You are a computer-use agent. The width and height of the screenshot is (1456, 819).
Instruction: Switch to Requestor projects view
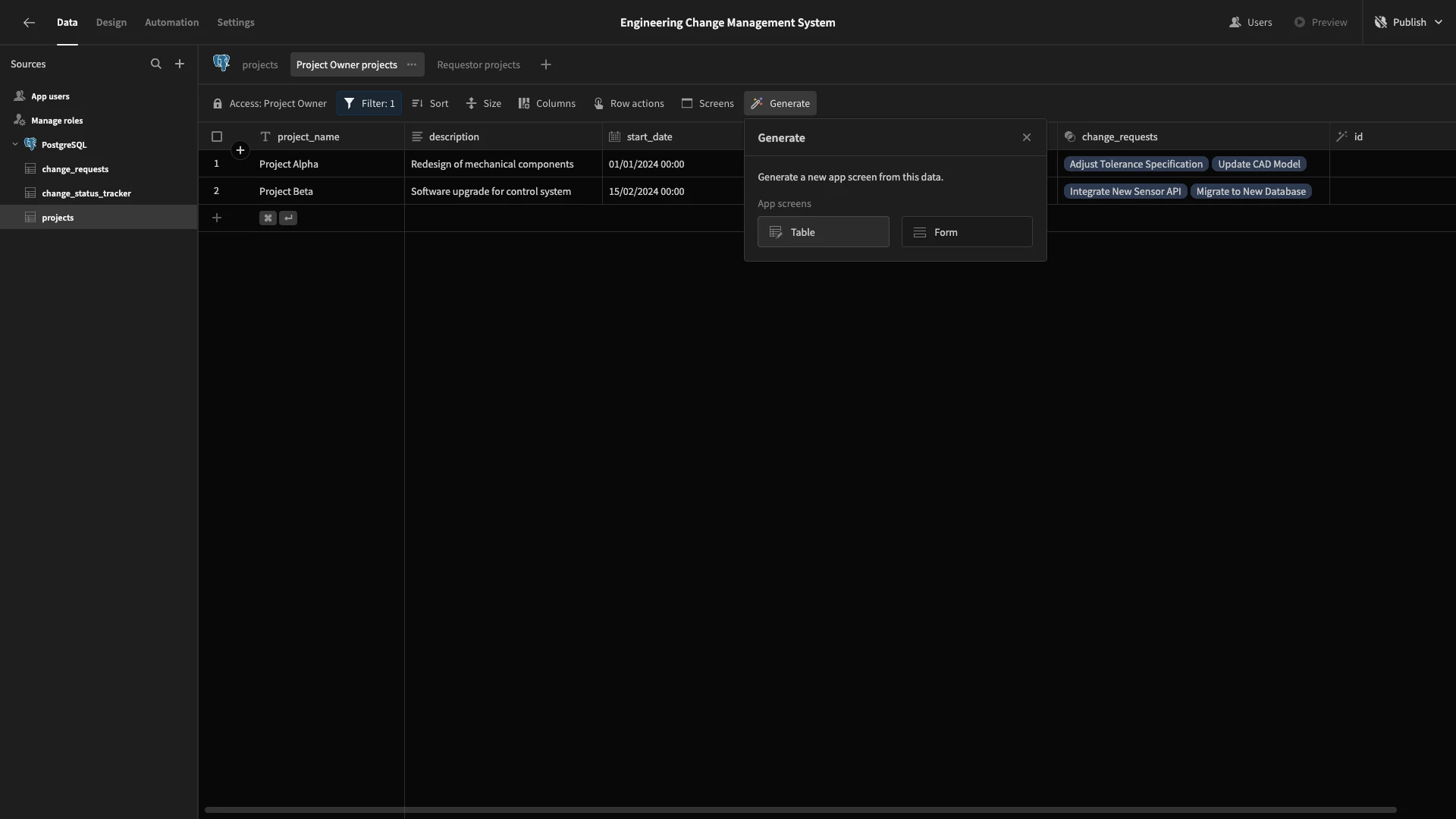point(479,65)
